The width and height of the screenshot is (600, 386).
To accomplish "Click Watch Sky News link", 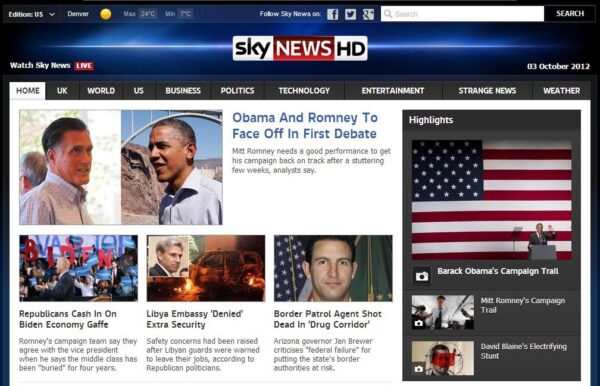I will point(40,65).
